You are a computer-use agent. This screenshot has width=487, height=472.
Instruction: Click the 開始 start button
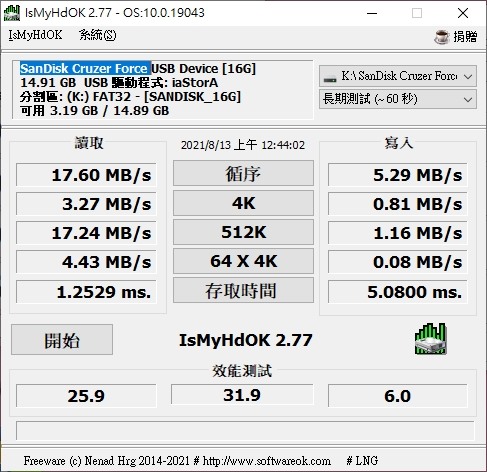62,340
